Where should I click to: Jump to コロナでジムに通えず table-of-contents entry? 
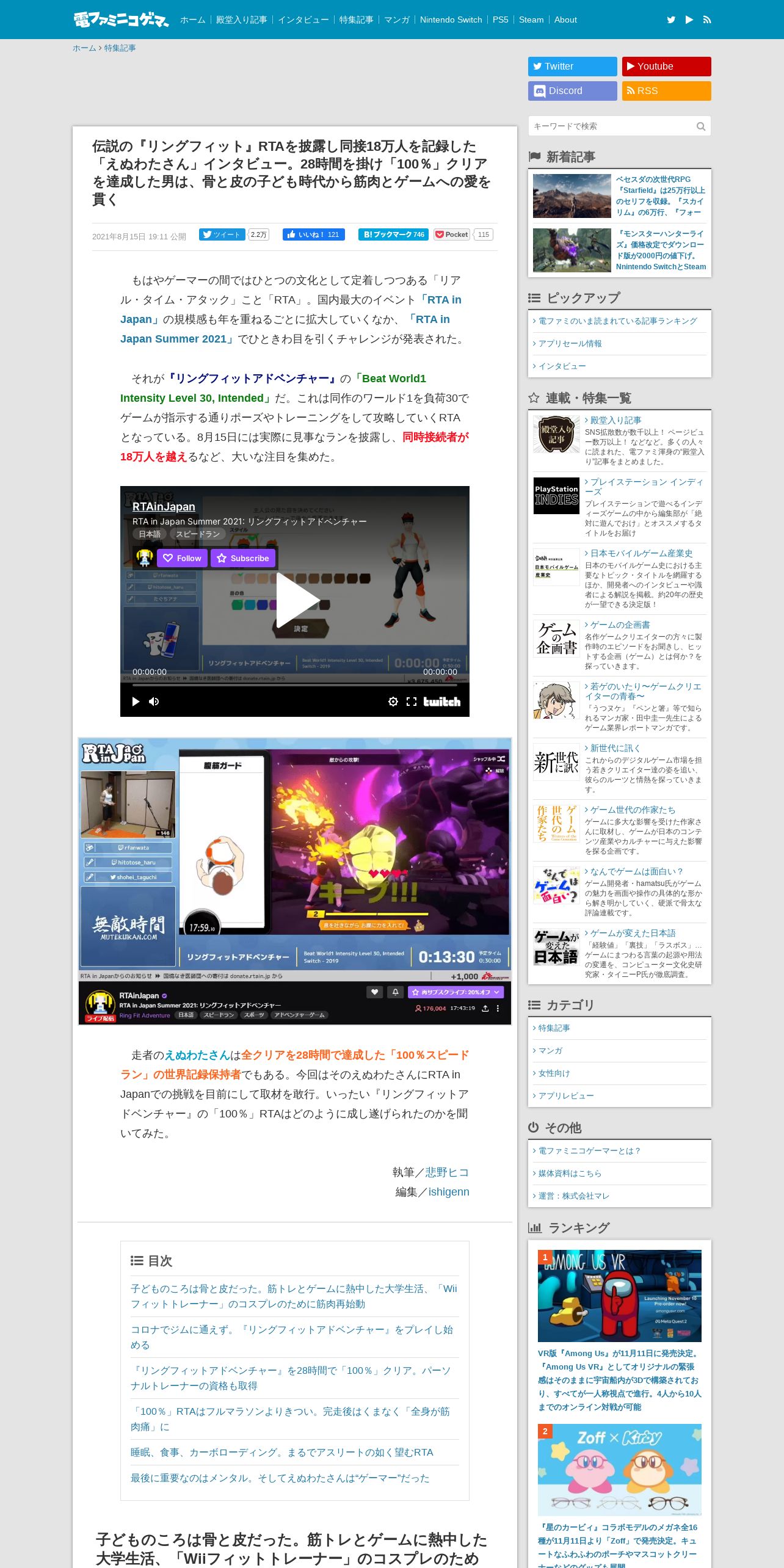point(292,1337)
